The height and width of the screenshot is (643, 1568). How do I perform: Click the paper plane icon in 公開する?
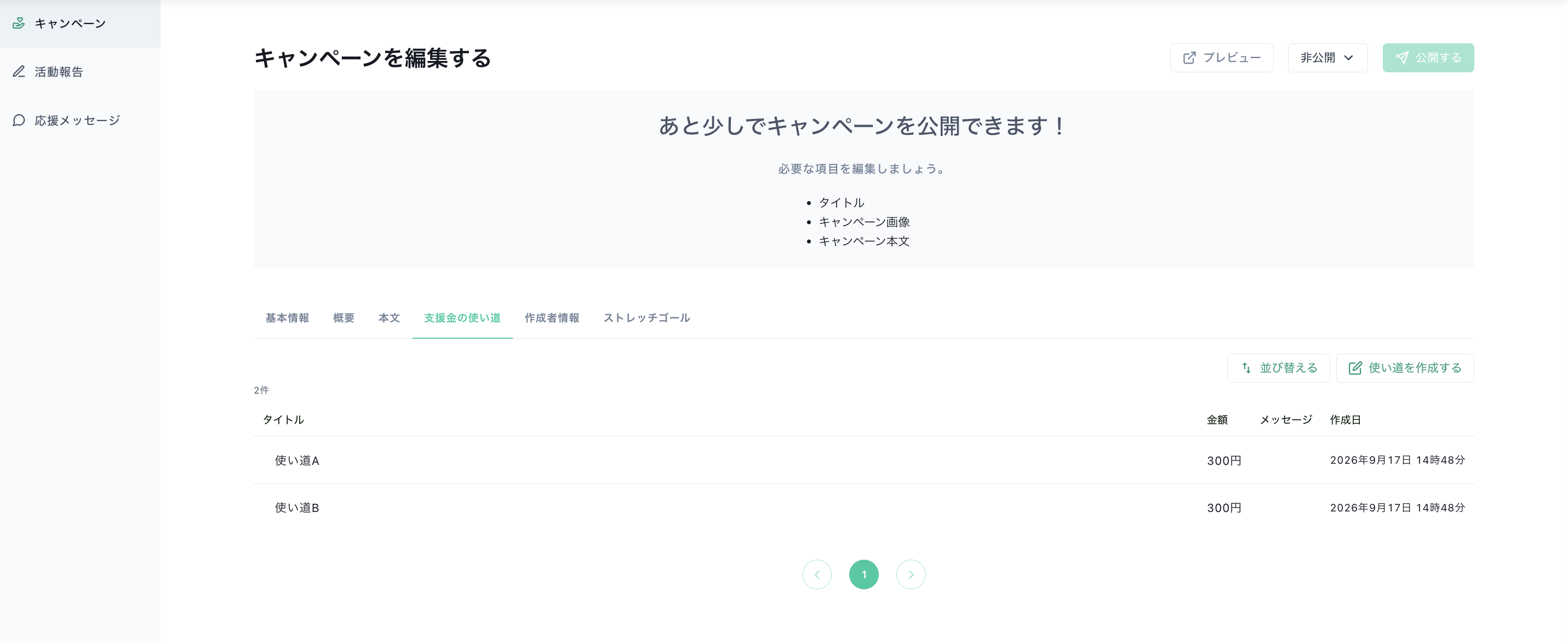click(x=1402, y=58)
